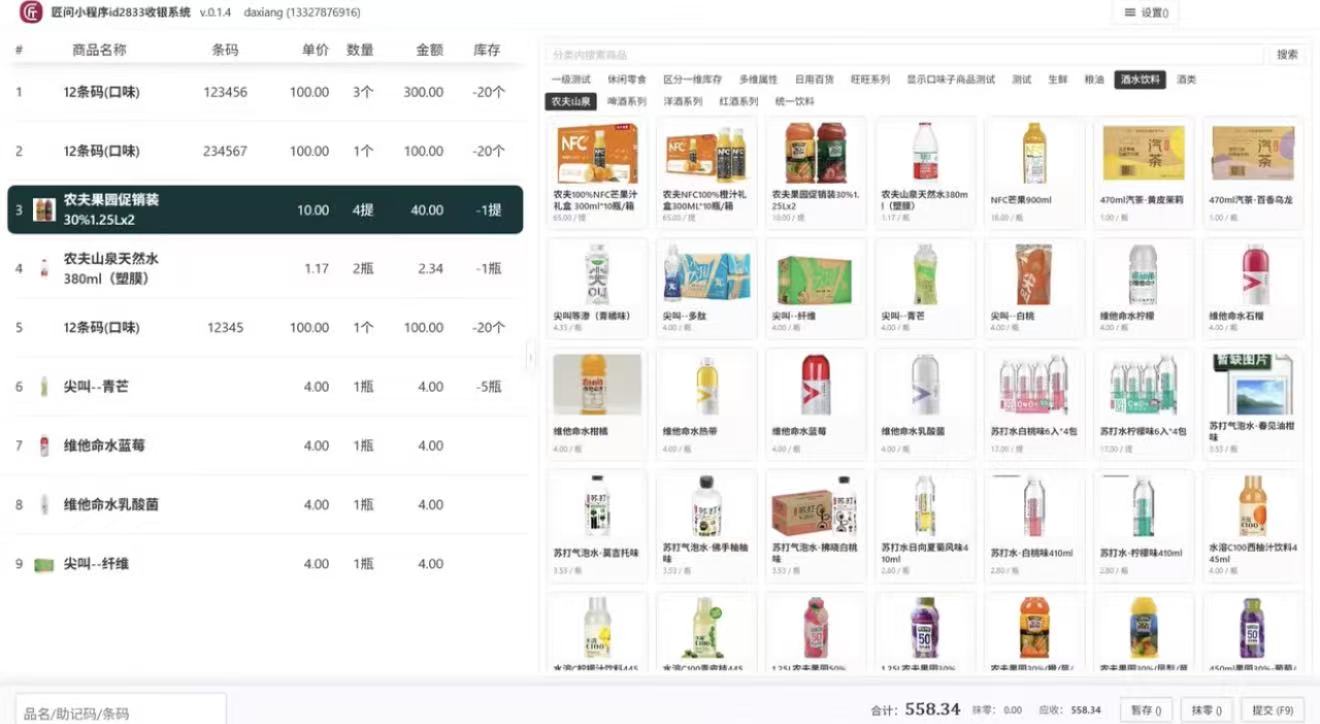The image size is (1320, 724).
Task: Add 维他命水柑橘 product card
Action: click(597, 403)
